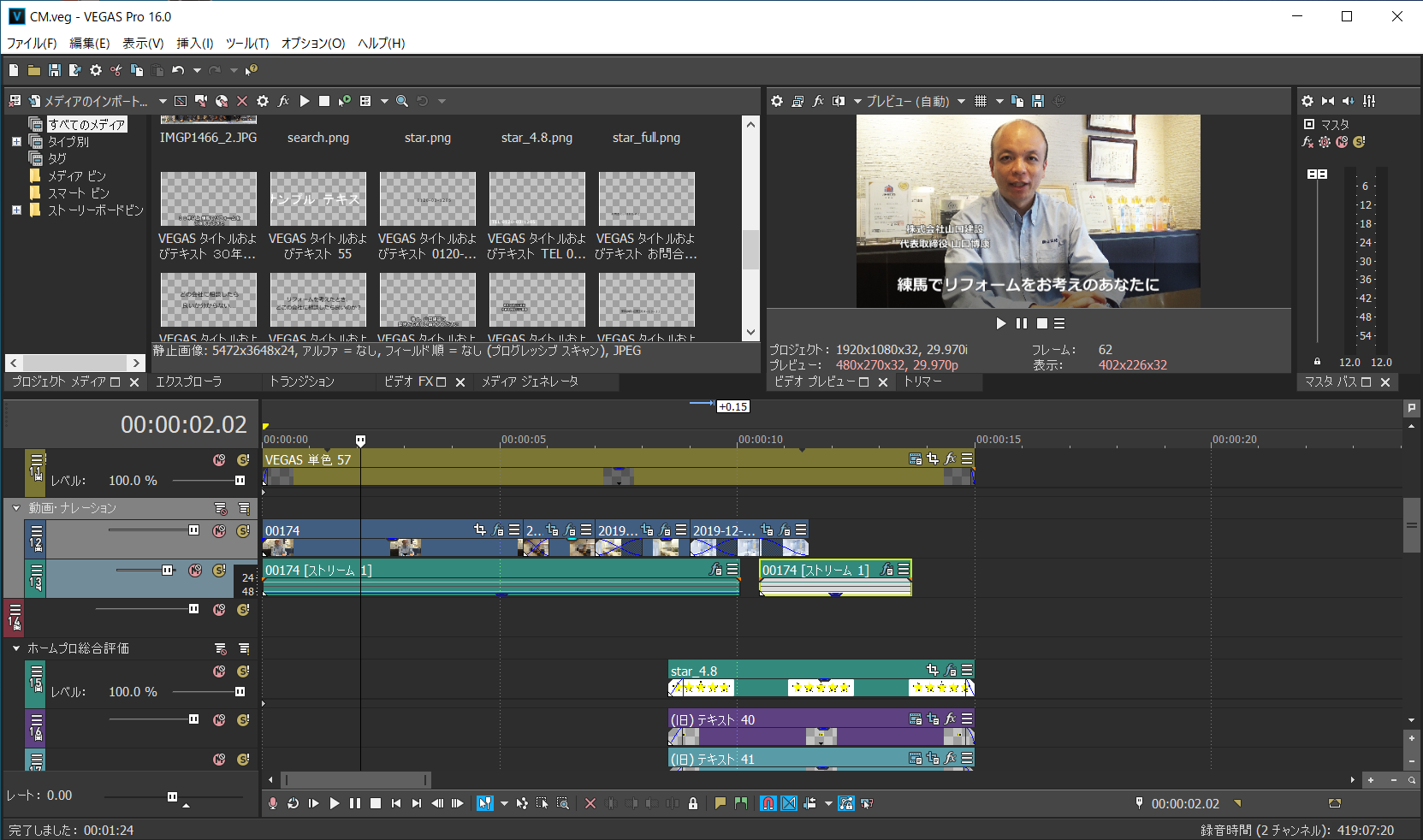The image size is (1423, 840).
Task: Open the Project Media views dropdown arrow
Action: (x=384, y=101)
